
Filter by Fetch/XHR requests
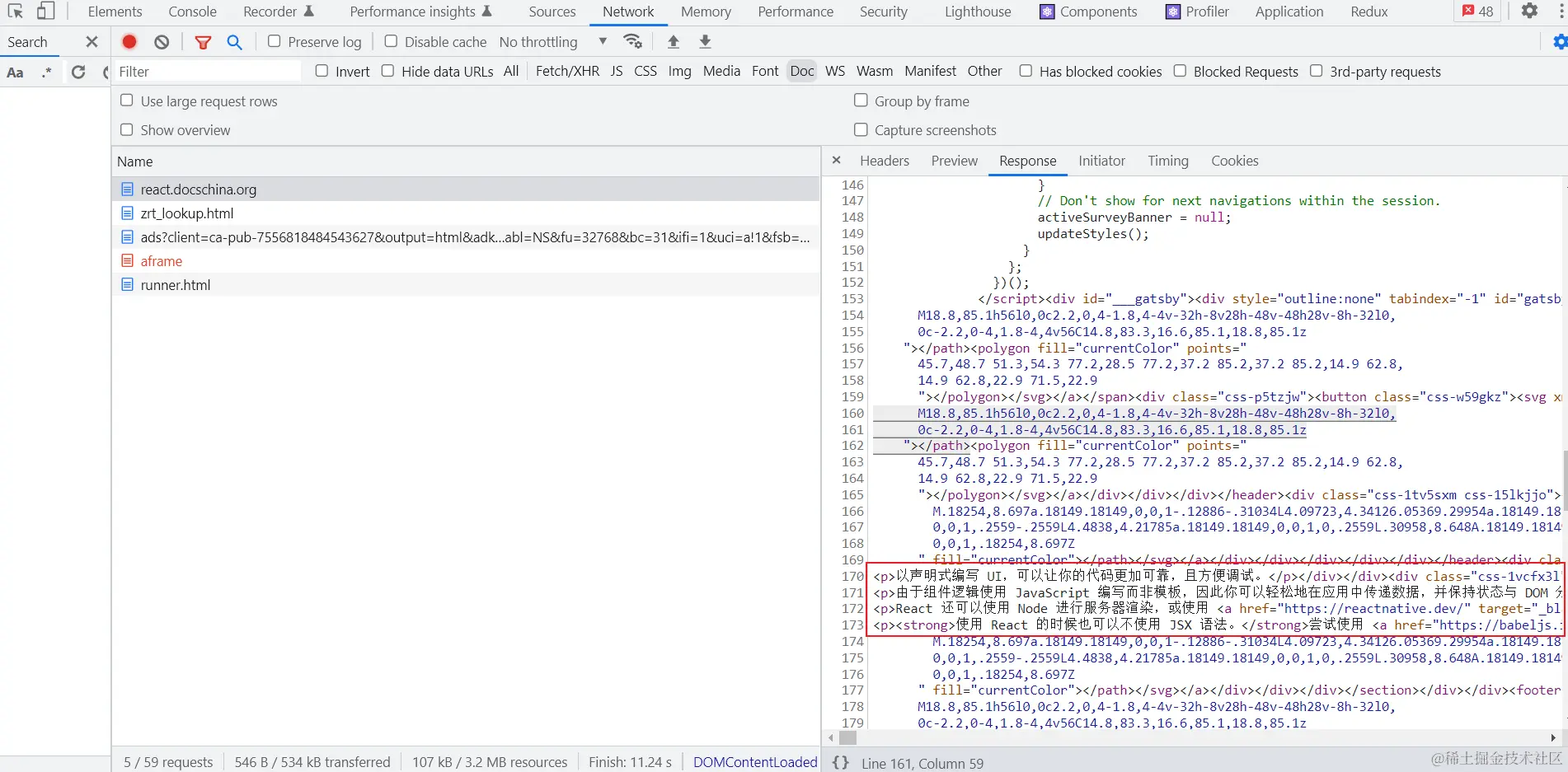pyautogui.click(x=567, y=72)
